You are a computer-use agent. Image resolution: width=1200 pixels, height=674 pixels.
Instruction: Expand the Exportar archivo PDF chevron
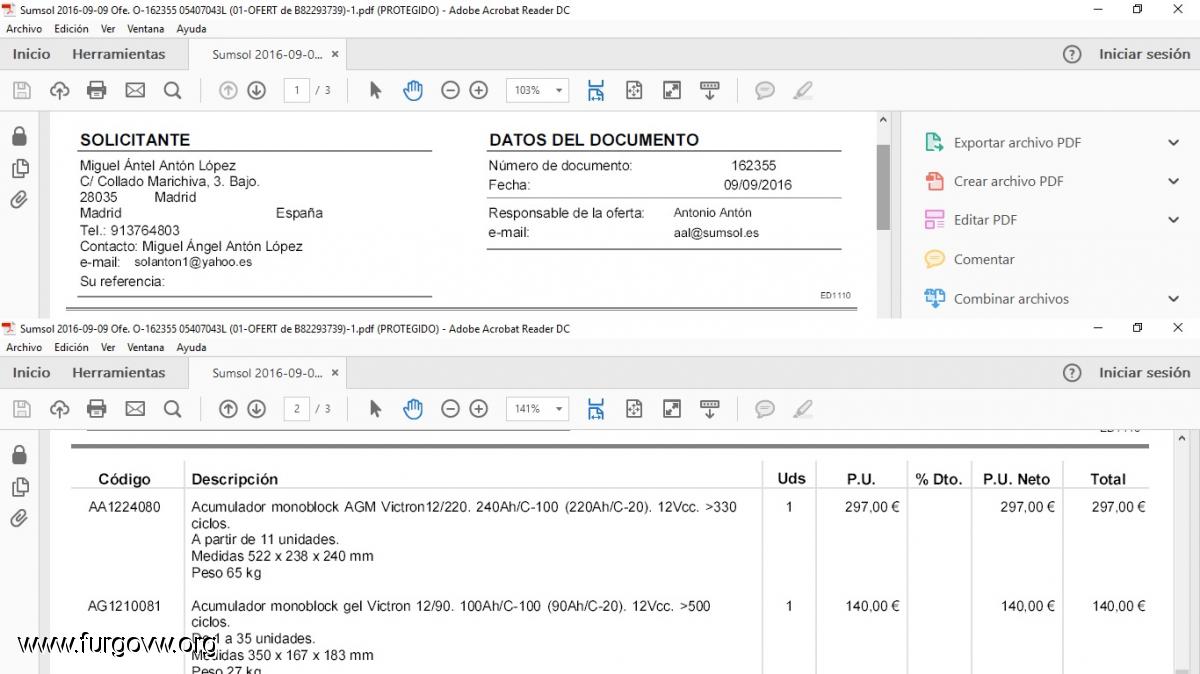click(x=1174, y=143)
